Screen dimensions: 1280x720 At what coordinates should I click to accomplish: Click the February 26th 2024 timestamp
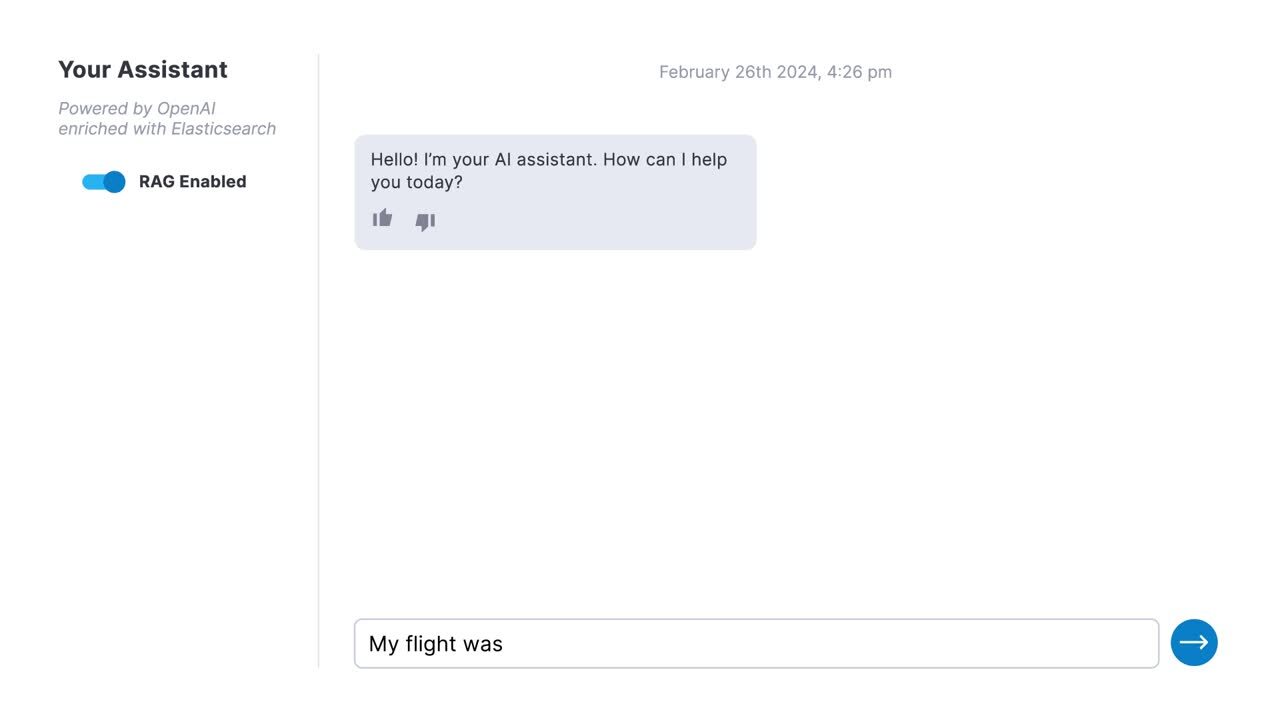tap(775, 72)
